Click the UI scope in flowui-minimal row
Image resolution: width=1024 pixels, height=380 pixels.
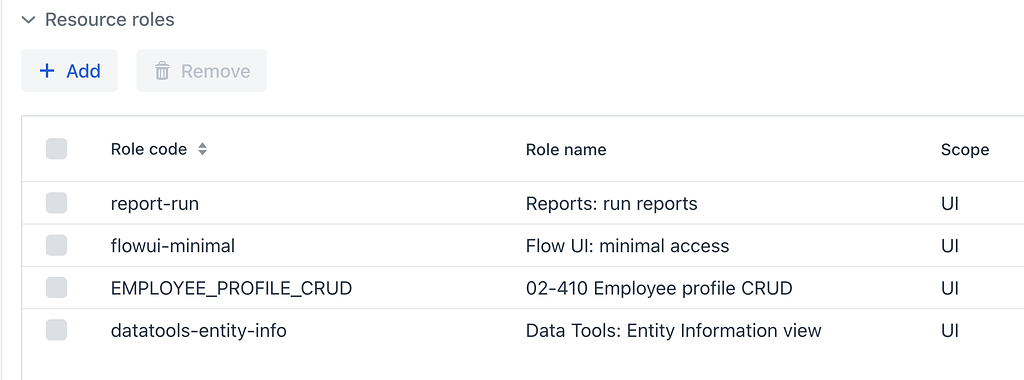950,246
